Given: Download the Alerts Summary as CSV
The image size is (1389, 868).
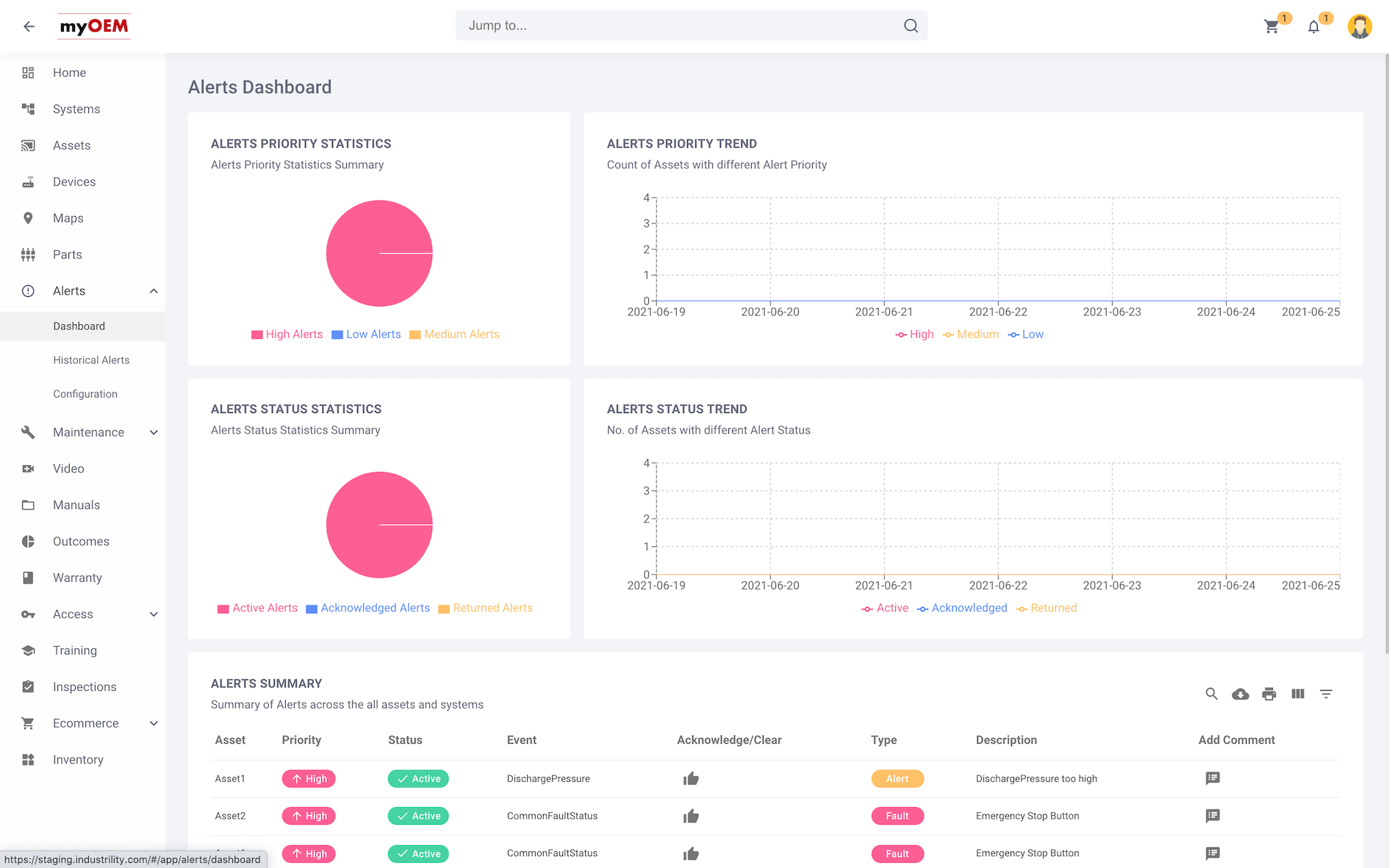Looking at the screenshot, I should pyautogui.click(x=1241, y=694).
